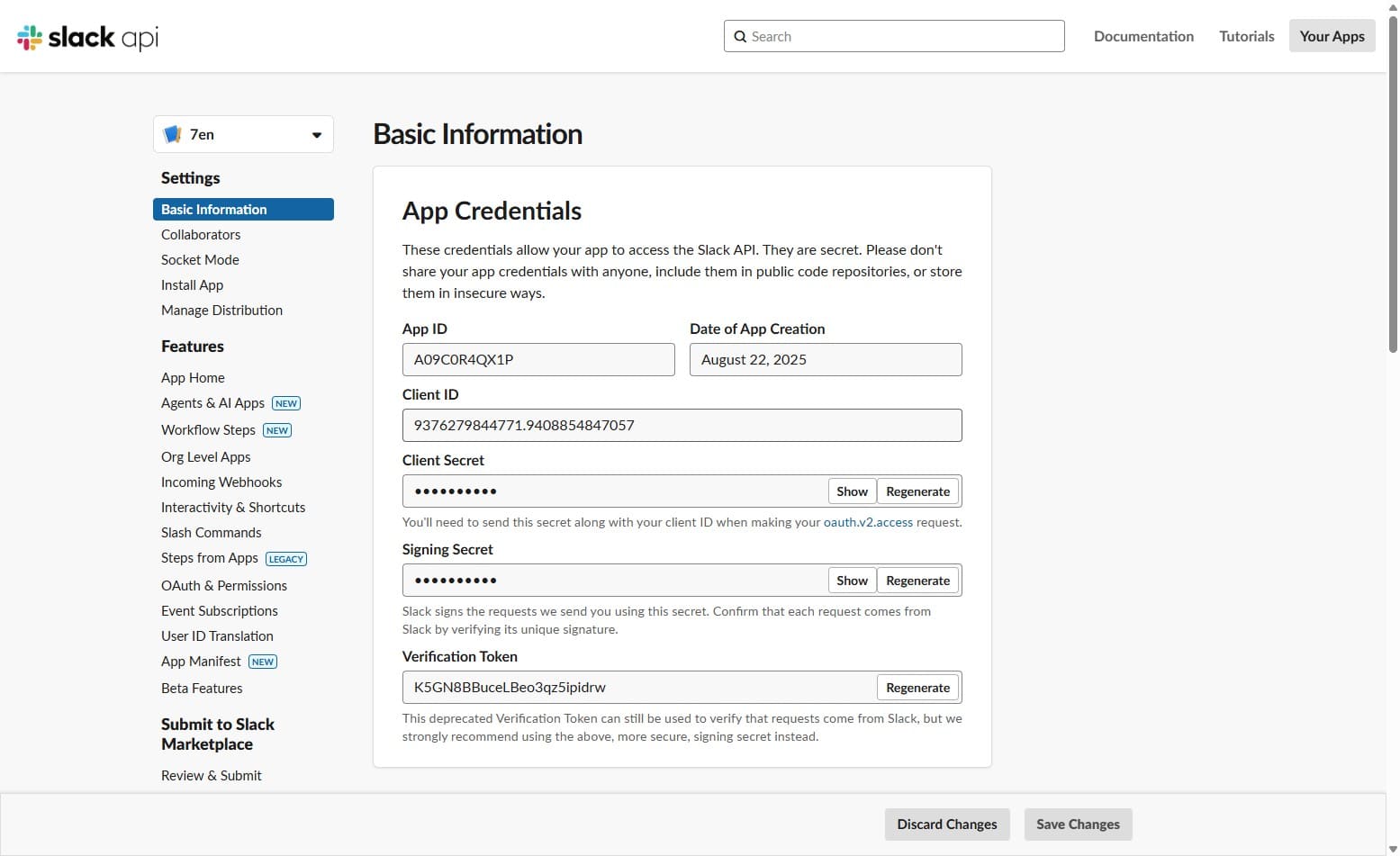Open User ID Translation page
The width and height of the screenshot is (1400, 856).
coord(217,635)
